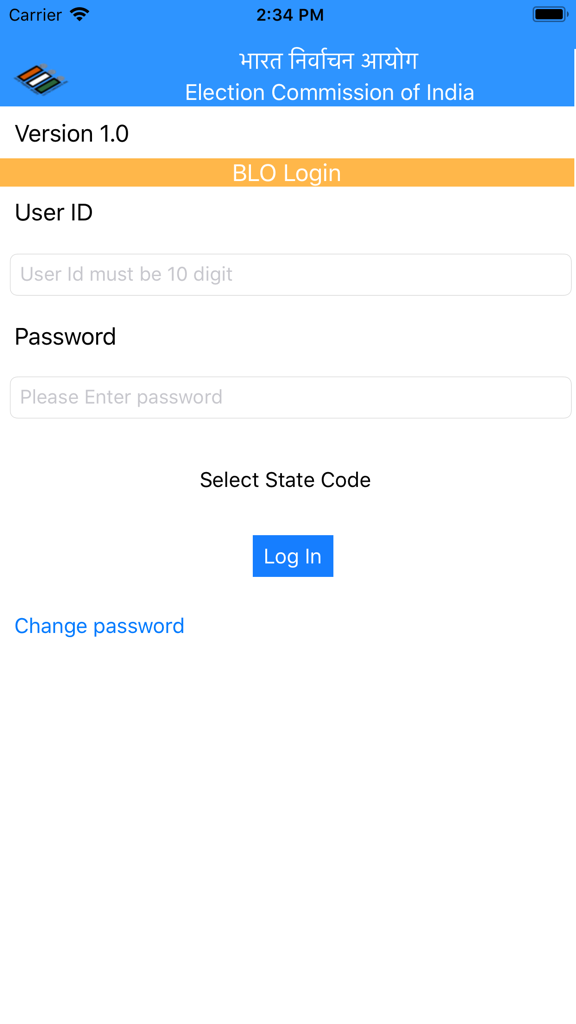The width and height of the screenshot is (576, 1024).
Task: Click the orange BLO Login banner
Action: 288,172
